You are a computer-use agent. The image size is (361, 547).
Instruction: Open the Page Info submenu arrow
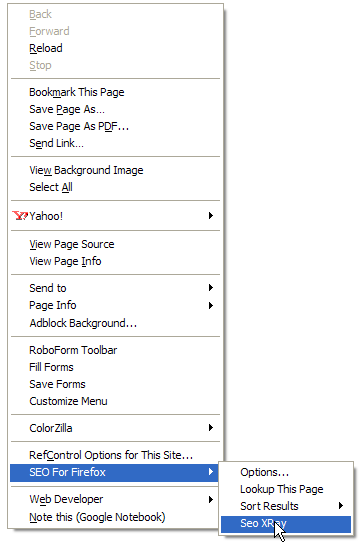click(x=211, y=306)
